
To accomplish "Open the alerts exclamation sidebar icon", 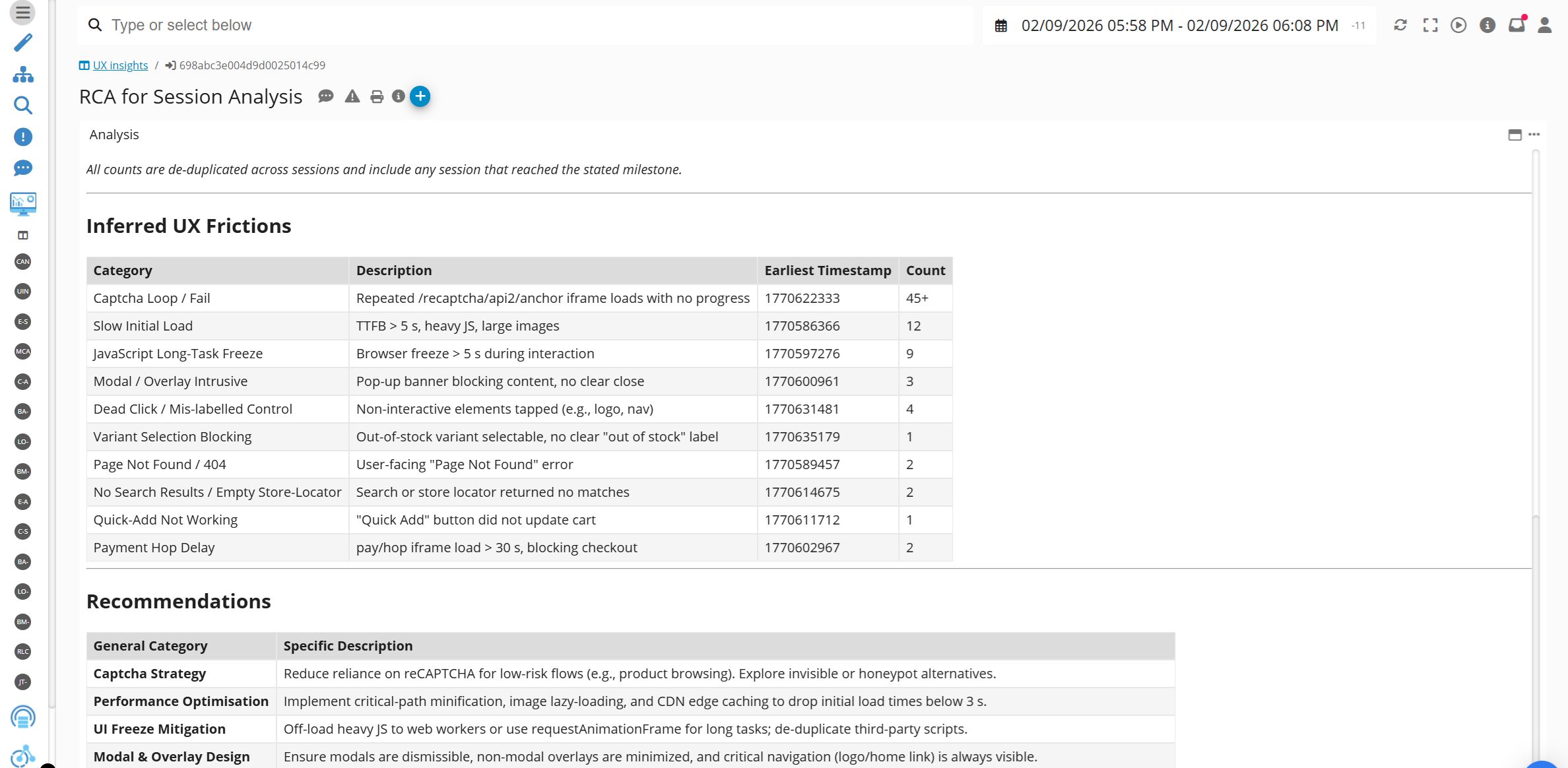I will coord(22,137).
